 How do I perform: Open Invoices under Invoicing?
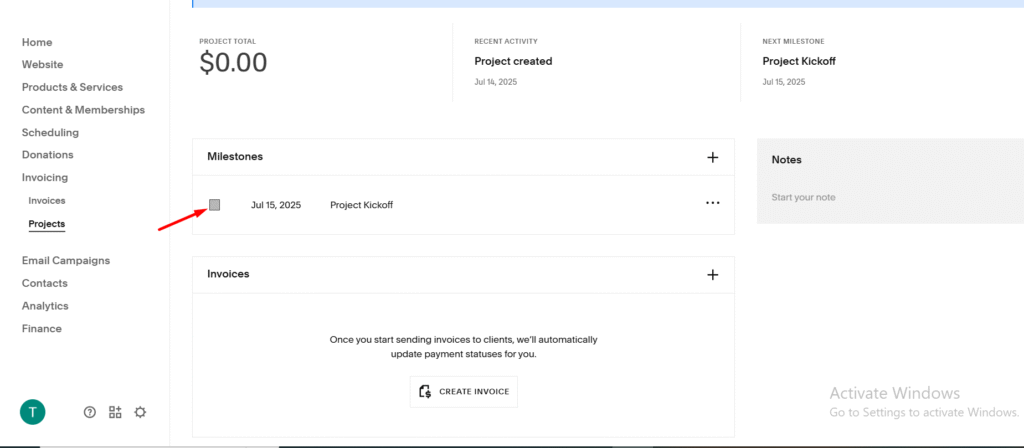pos(47,201)
